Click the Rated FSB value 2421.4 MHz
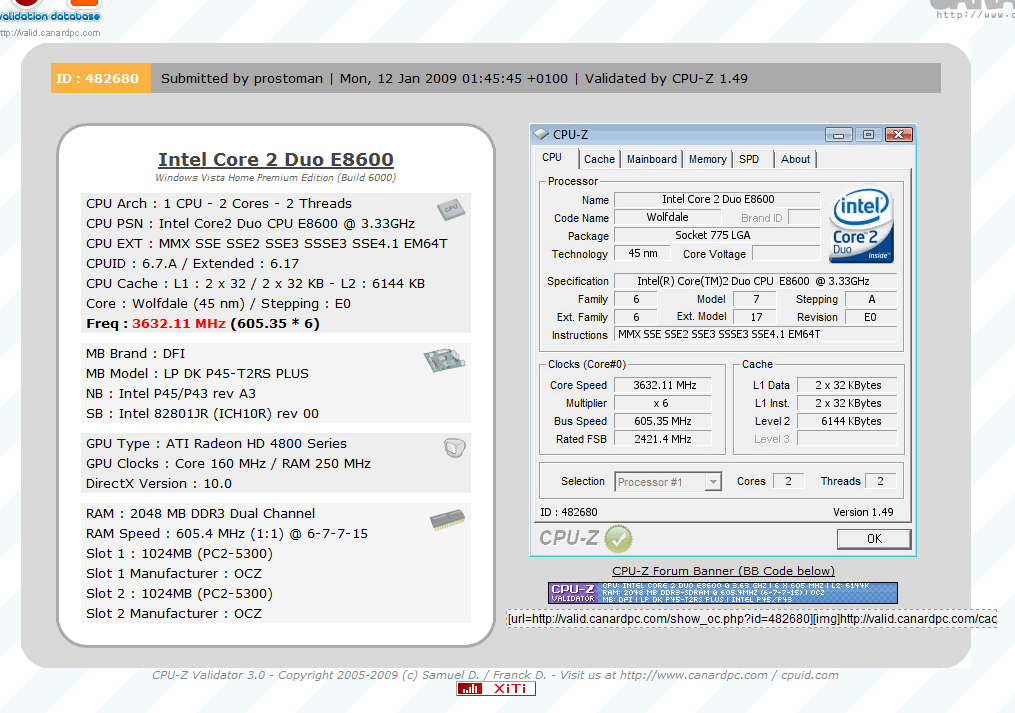Screen dimensions: 1015x713 663,440
